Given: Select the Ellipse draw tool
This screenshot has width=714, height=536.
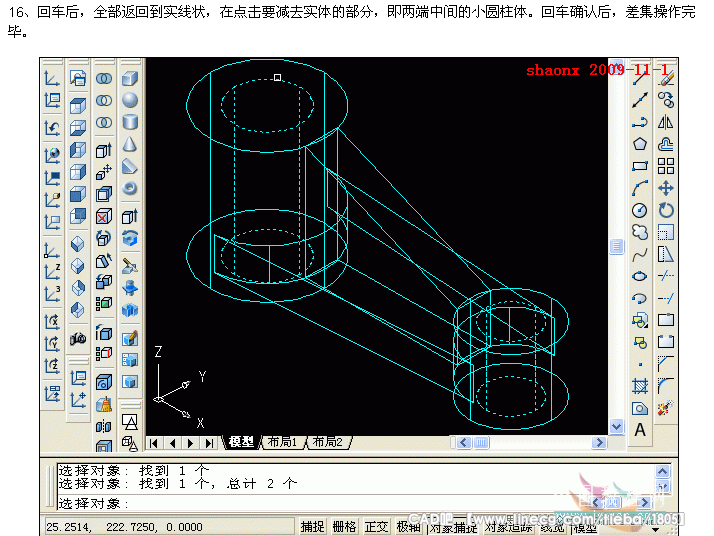Looking at the screenshot, I should click(x=640, y=276).
